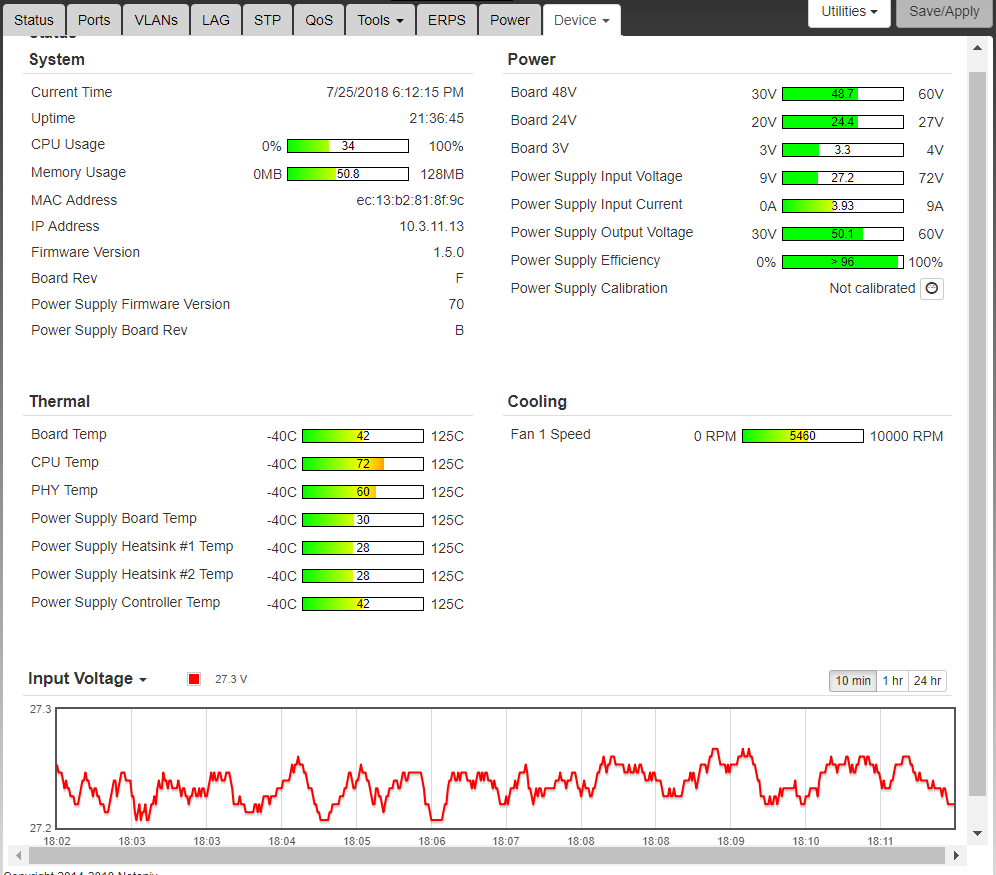
Task: Expand the Utilities dropdown menu
Action: (x=849, y=12)
